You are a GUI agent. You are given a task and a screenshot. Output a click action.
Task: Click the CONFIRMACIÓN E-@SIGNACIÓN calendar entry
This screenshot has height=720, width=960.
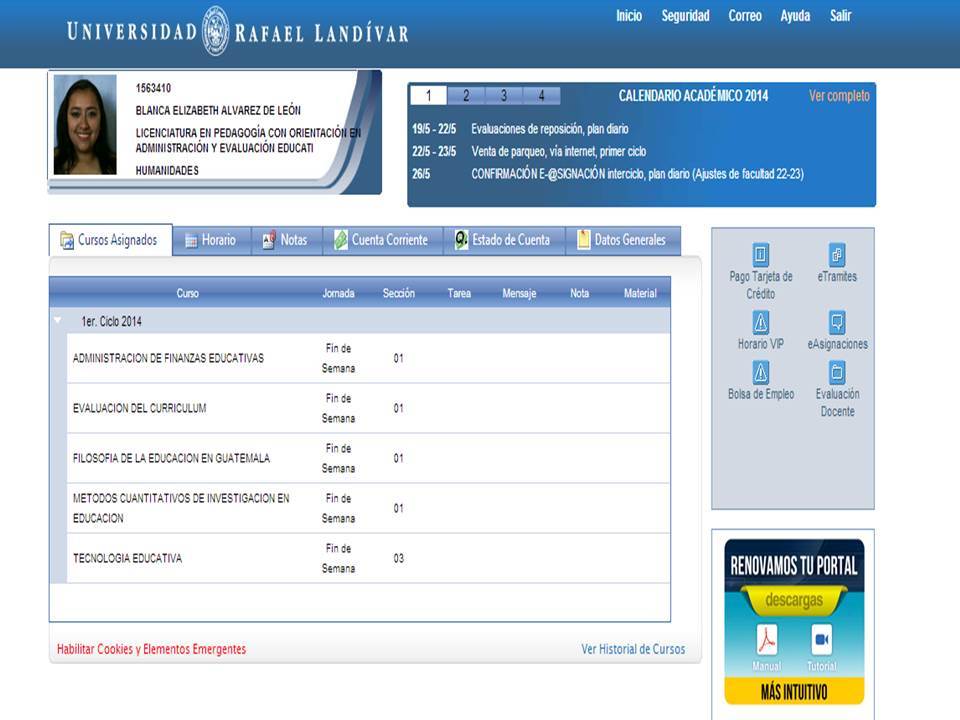(x=637, y=174)
